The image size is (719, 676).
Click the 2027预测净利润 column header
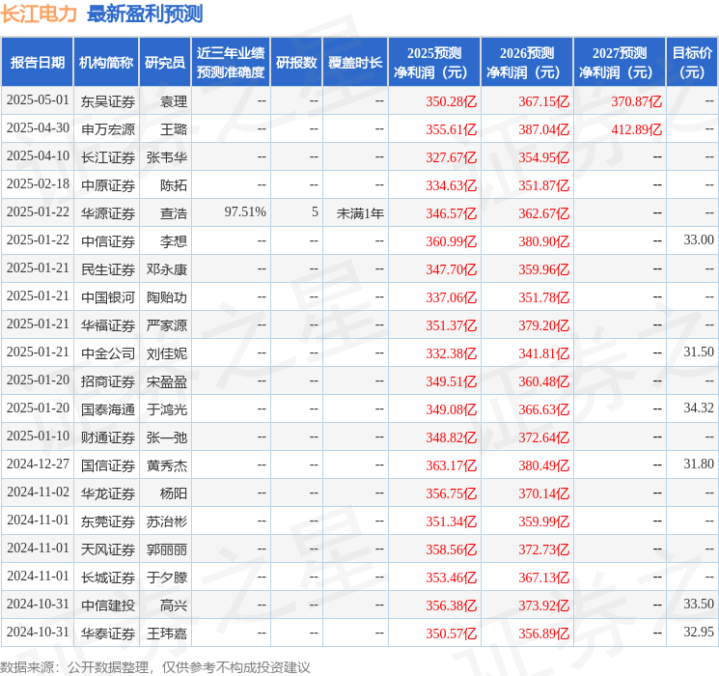point(619,62)
